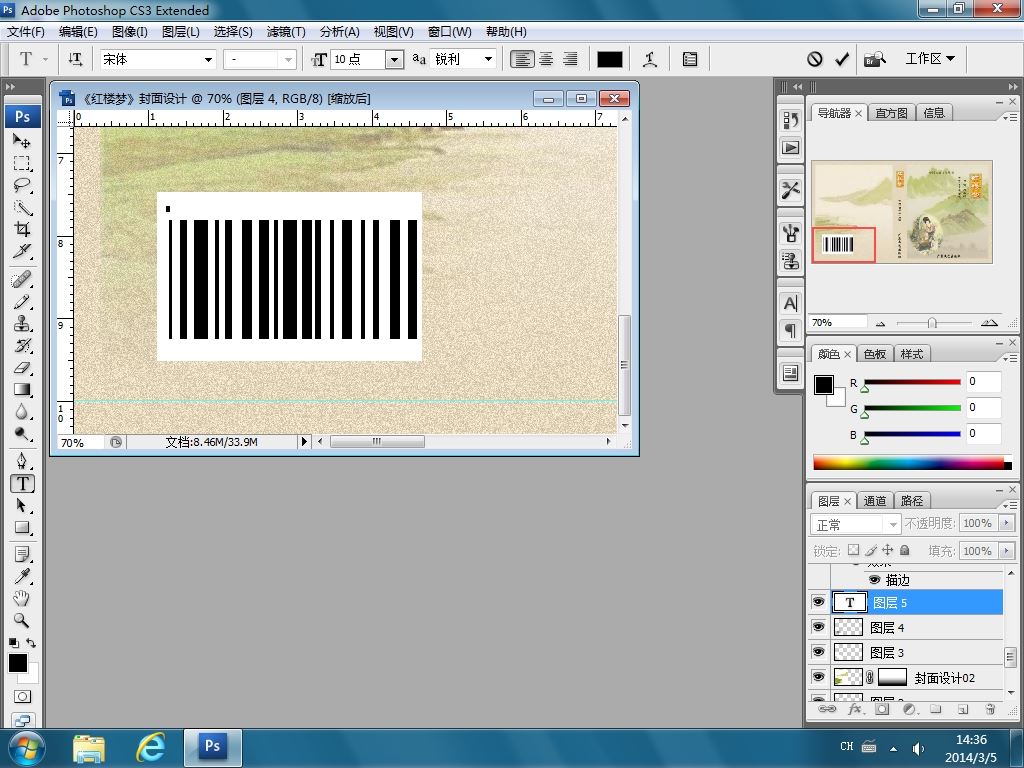The width and height of the screenshot is (1024, 768).
Task: Toggle the text orientation button
Action: tap(75, 59)
